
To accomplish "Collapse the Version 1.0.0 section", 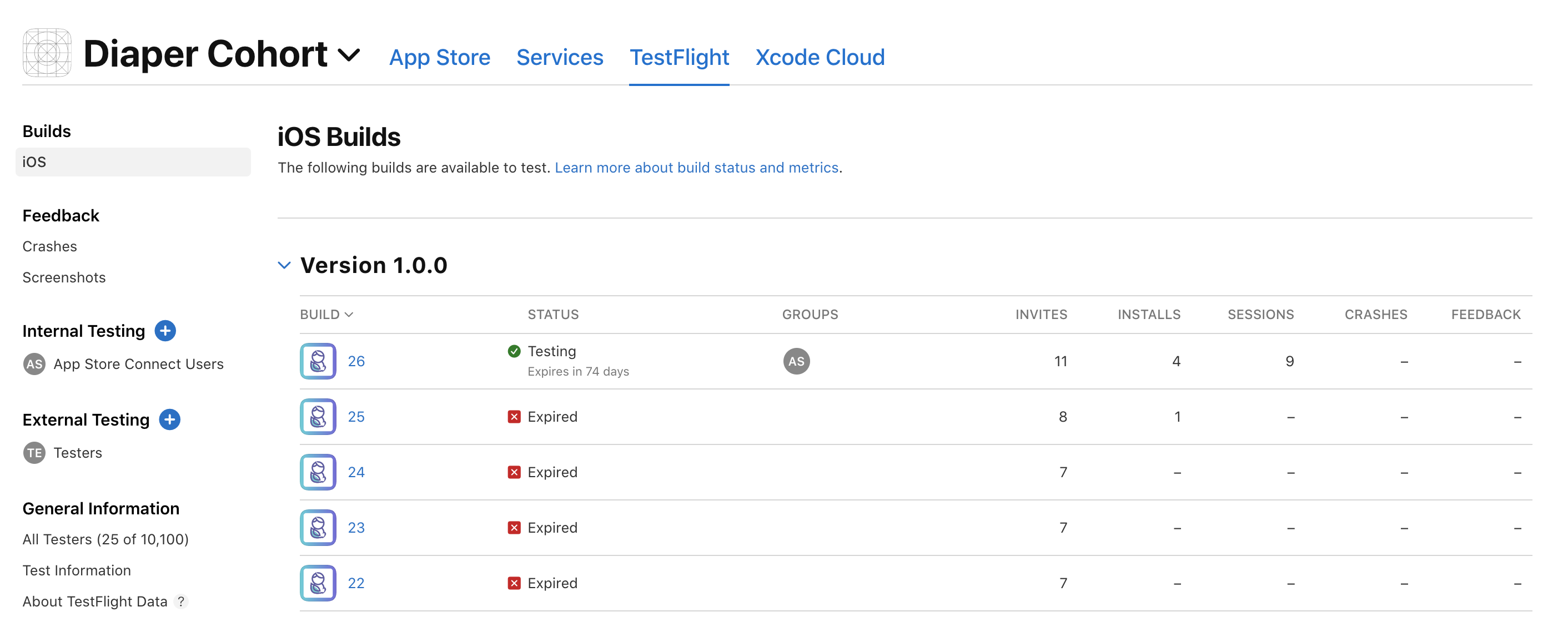I will [284, 265].
